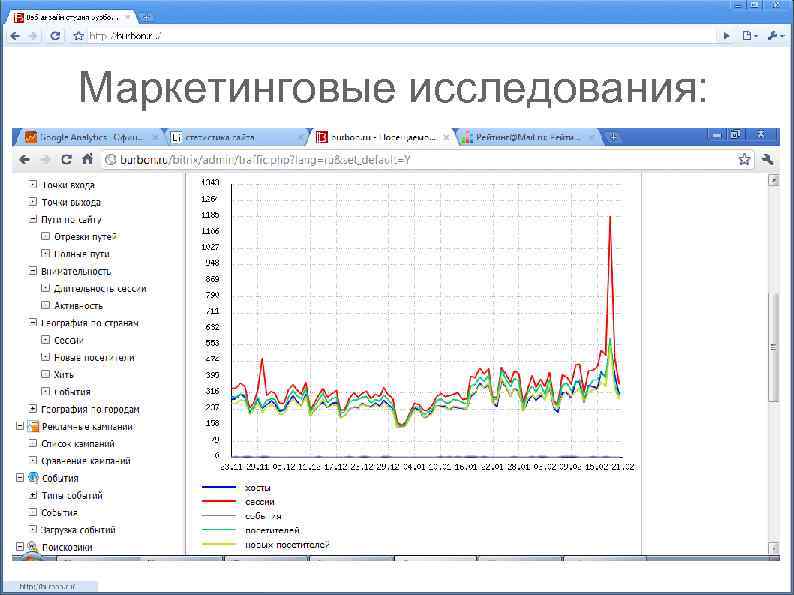Go back in the outer browser toolbar
Viewport: 794px width, 595px height.
[15, 36]
